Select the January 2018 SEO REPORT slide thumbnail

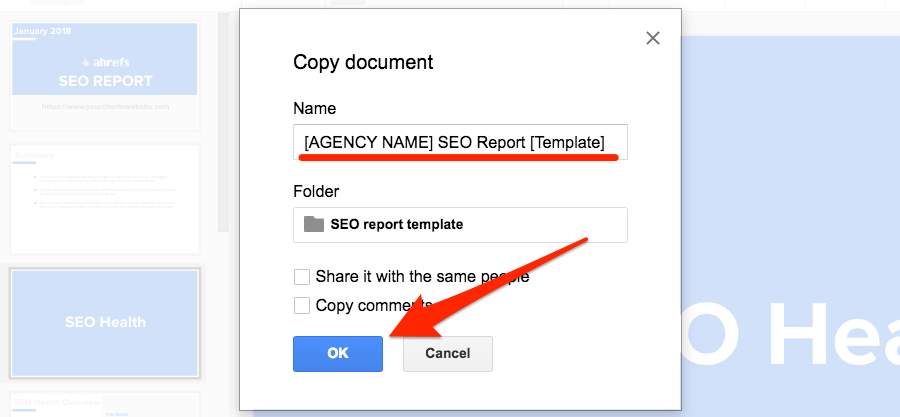coord(105,76)
